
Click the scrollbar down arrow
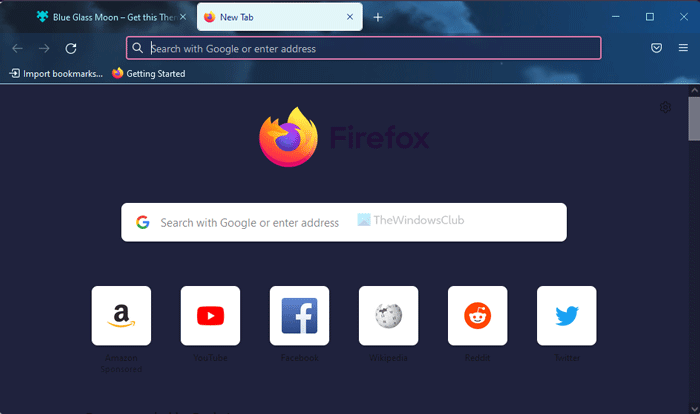coord(694,409)
